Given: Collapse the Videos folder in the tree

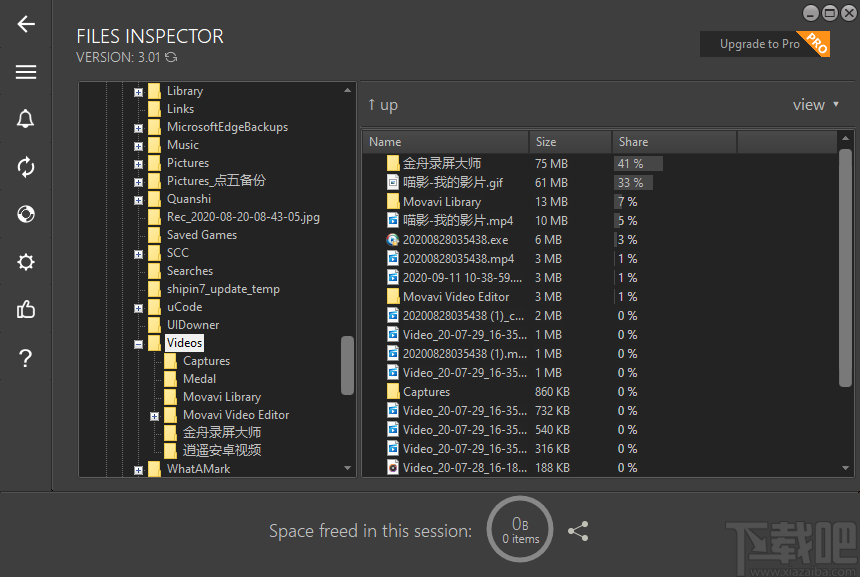Looking at the screenshot, I should [137, 342].
